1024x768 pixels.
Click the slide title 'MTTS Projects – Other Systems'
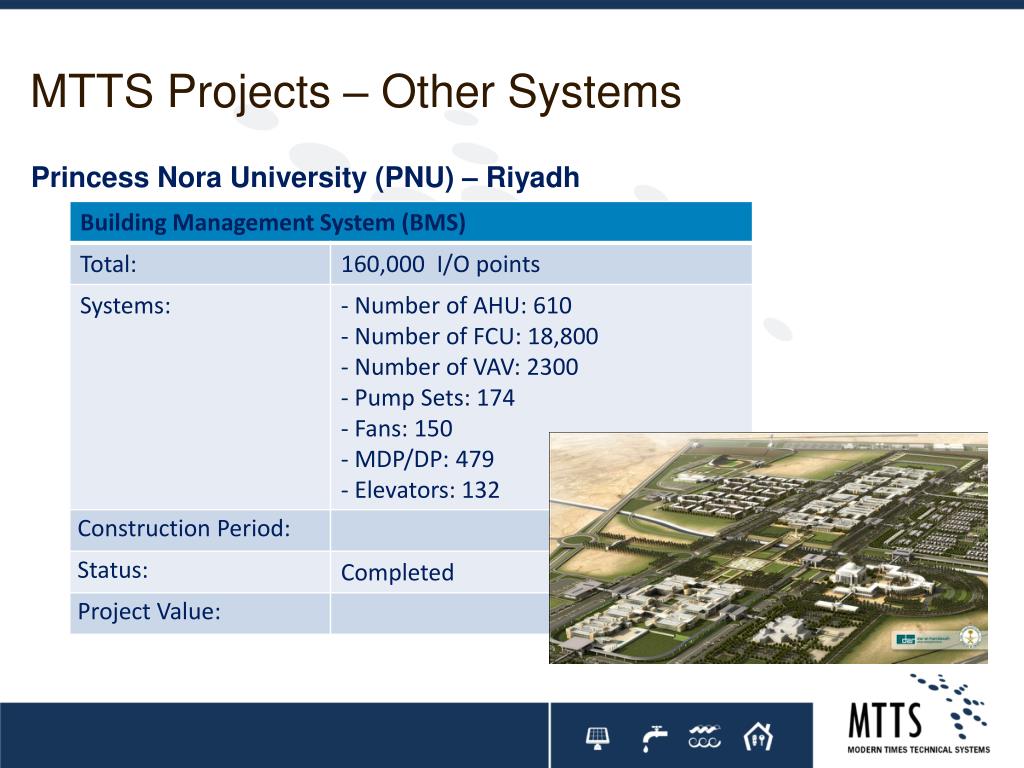(x=356, y=92)
